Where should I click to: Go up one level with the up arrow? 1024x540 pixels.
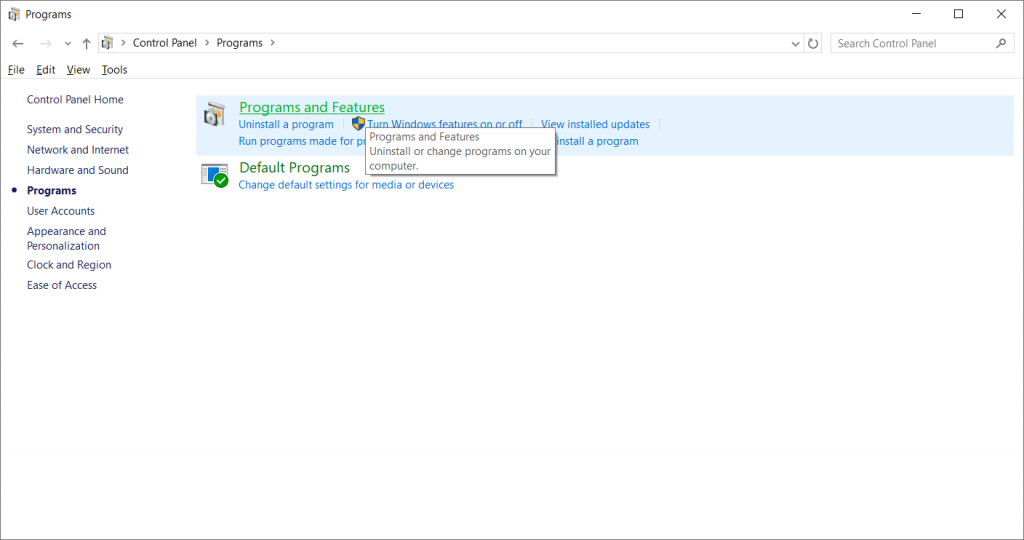(x=86, y=43)
